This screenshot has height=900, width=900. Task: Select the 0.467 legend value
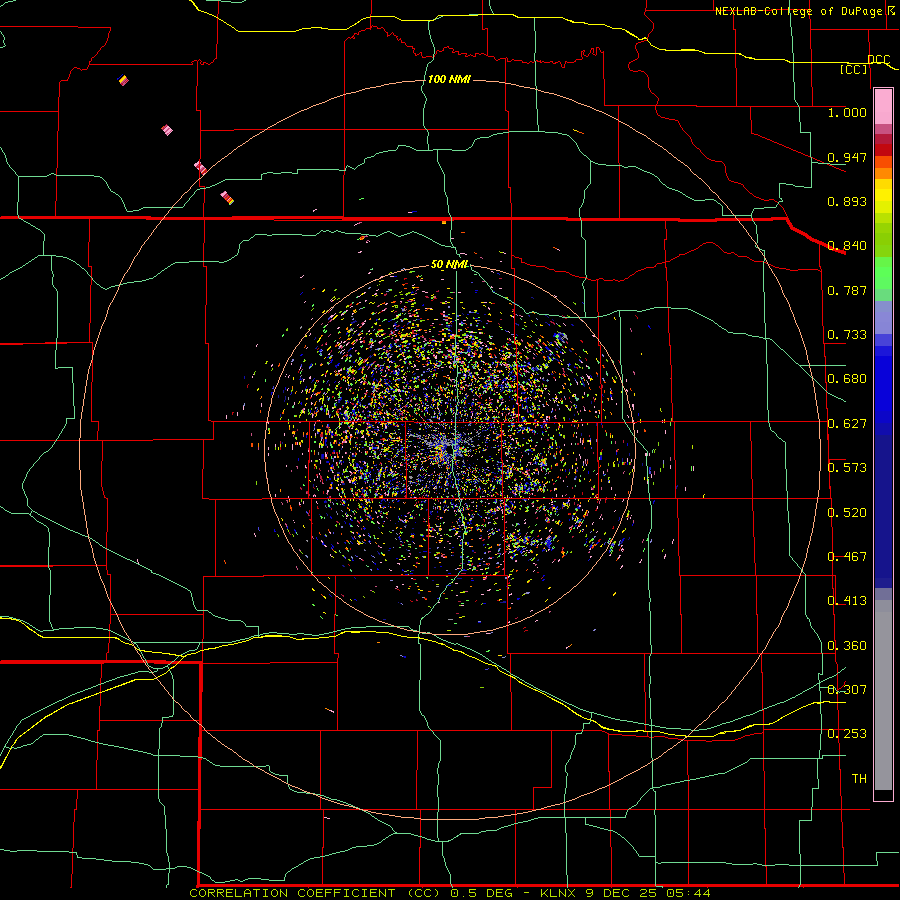tap(847, 557)
